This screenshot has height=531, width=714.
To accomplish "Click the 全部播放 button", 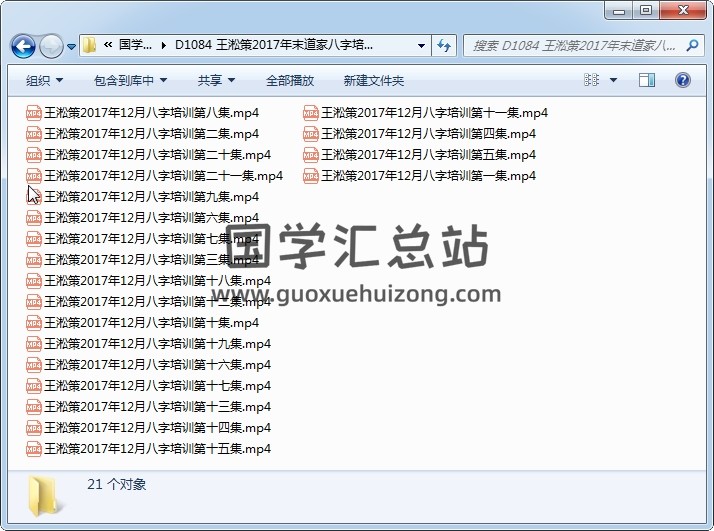I will 290,81.
